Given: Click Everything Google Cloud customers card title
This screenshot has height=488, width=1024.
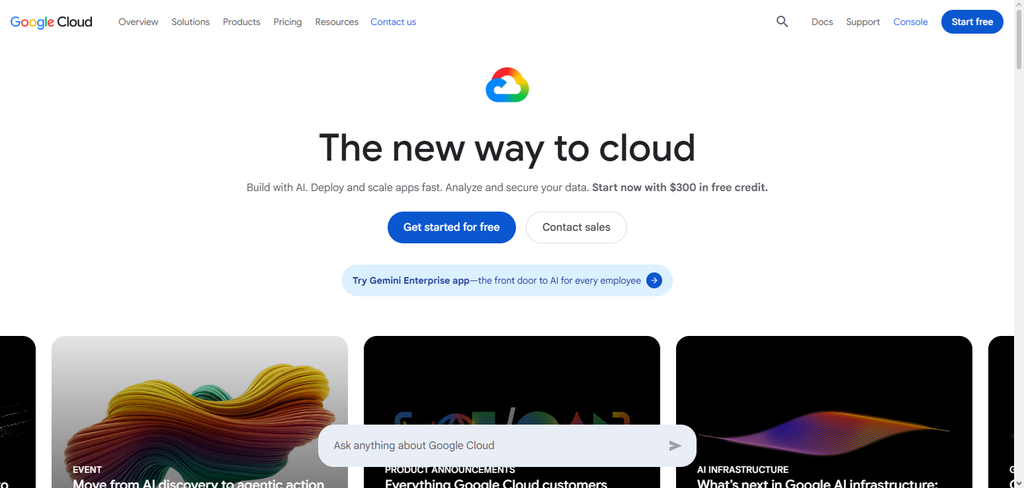Looking at the screenshot, I should click(496, 483).
